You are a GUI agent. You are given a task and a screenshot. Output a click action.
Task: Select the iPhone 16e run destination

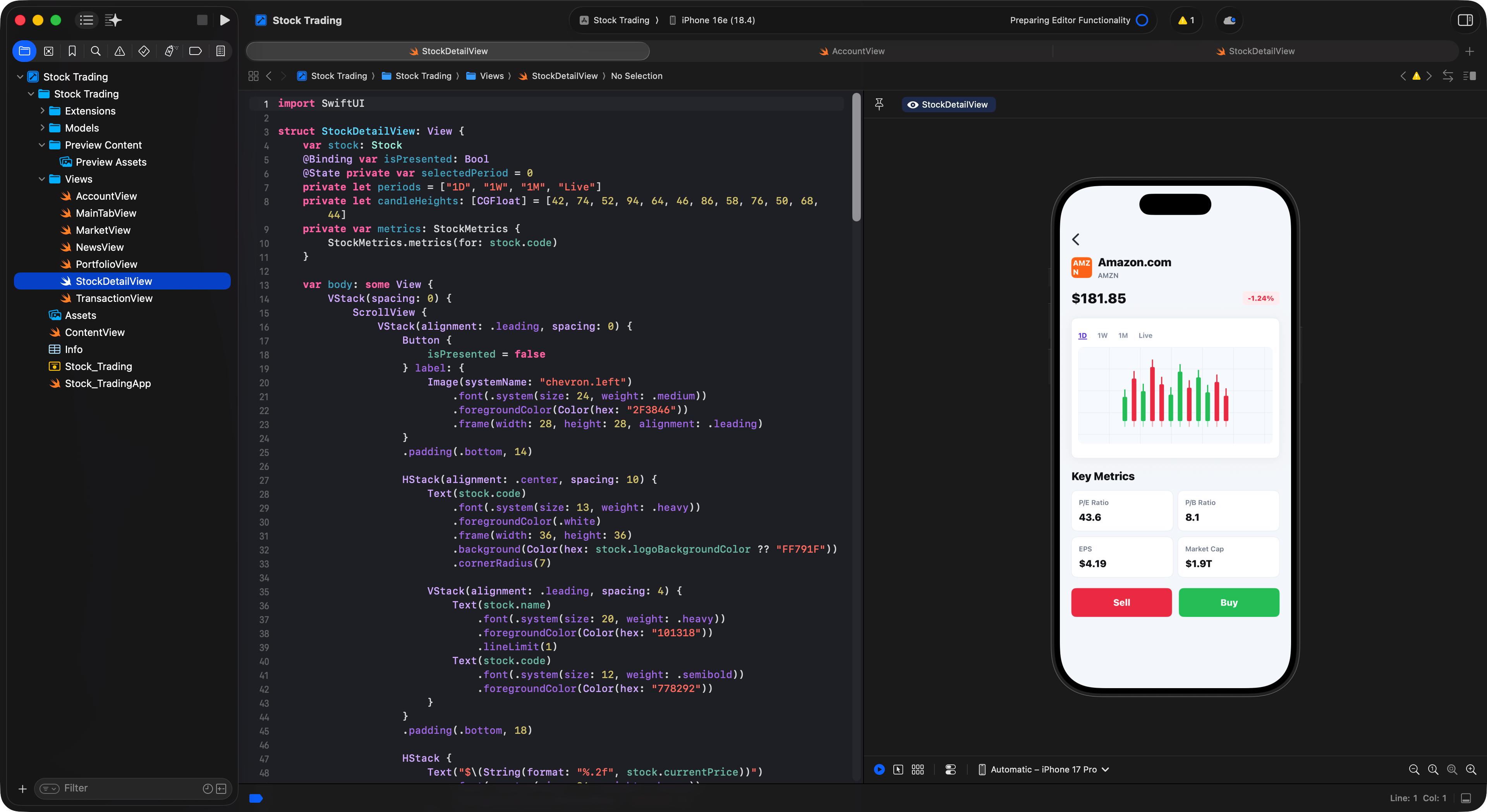tap(712, 20)
